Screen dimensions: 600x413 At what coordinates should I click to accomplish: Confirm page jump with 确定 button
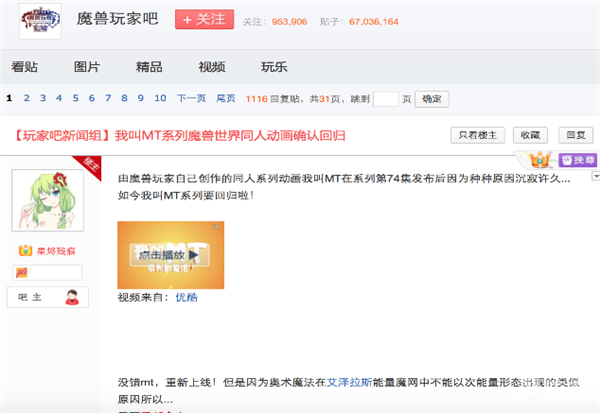pyautogui.click(x=432, y=99)
